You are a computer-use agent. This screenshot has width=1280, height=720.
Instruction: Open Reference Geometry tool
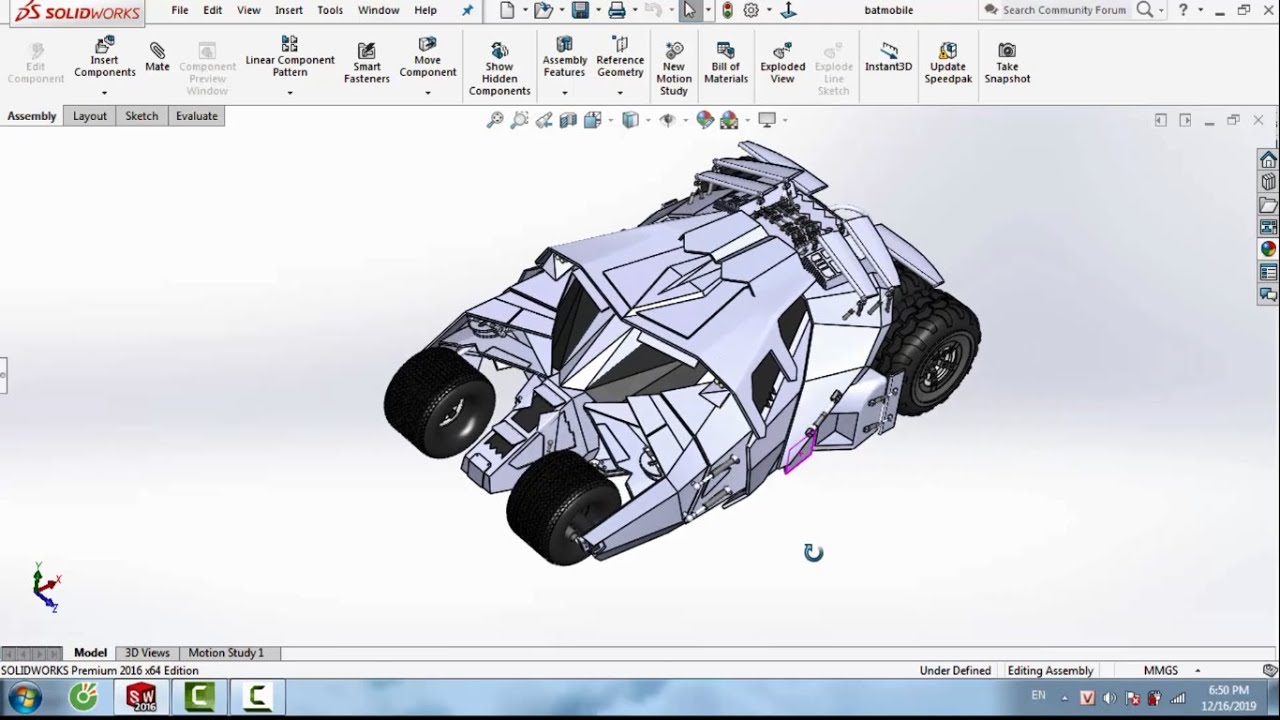coord(620,58)
